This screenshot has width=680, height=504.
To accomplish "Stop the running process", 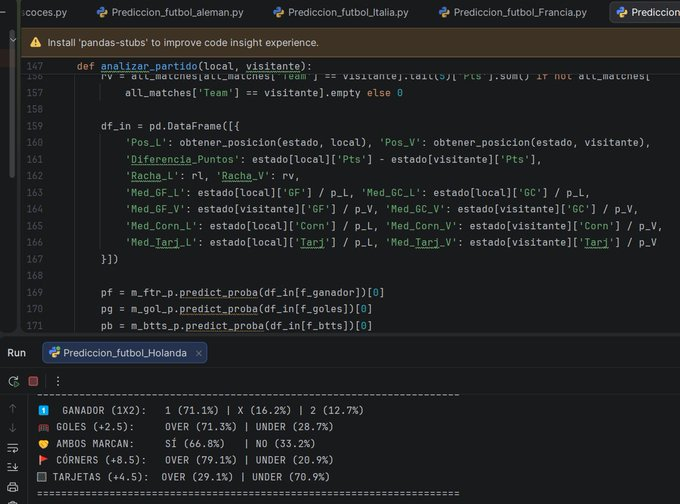I will pos(33,381).
